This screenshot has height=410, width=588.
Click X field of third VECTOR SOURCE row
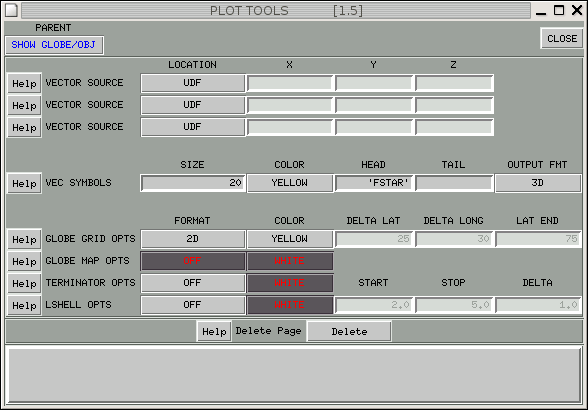tap(290, 127)
